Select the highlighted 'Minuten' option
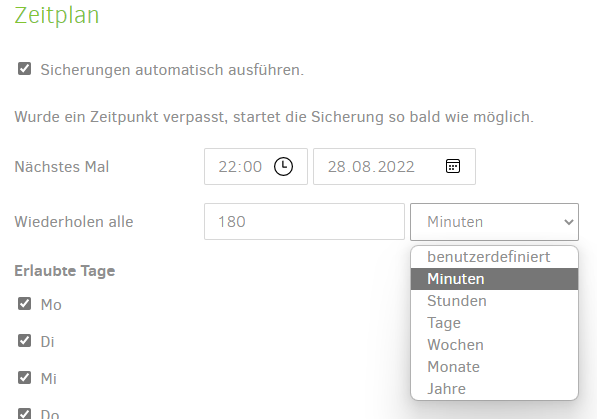 pyautogui.click(x=494, y=279)
